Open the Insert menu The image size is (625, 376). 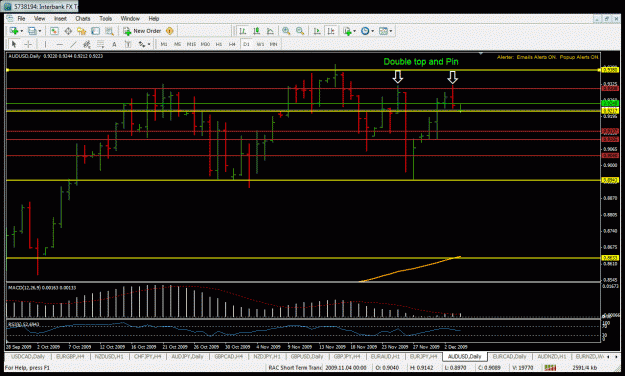click(60, 18)
